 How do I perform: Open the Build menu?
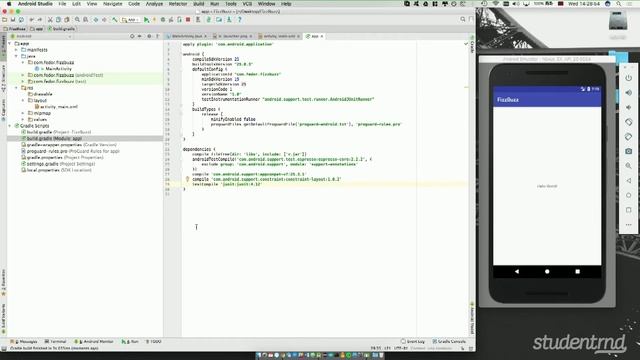(199, 4)
